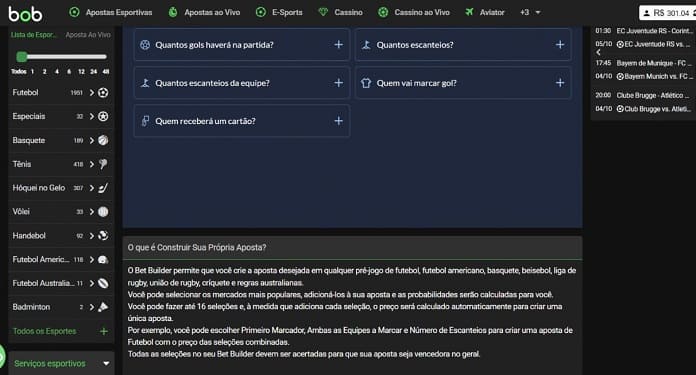
Task: Click the bob logo
Action: click(x=25, y=13)
